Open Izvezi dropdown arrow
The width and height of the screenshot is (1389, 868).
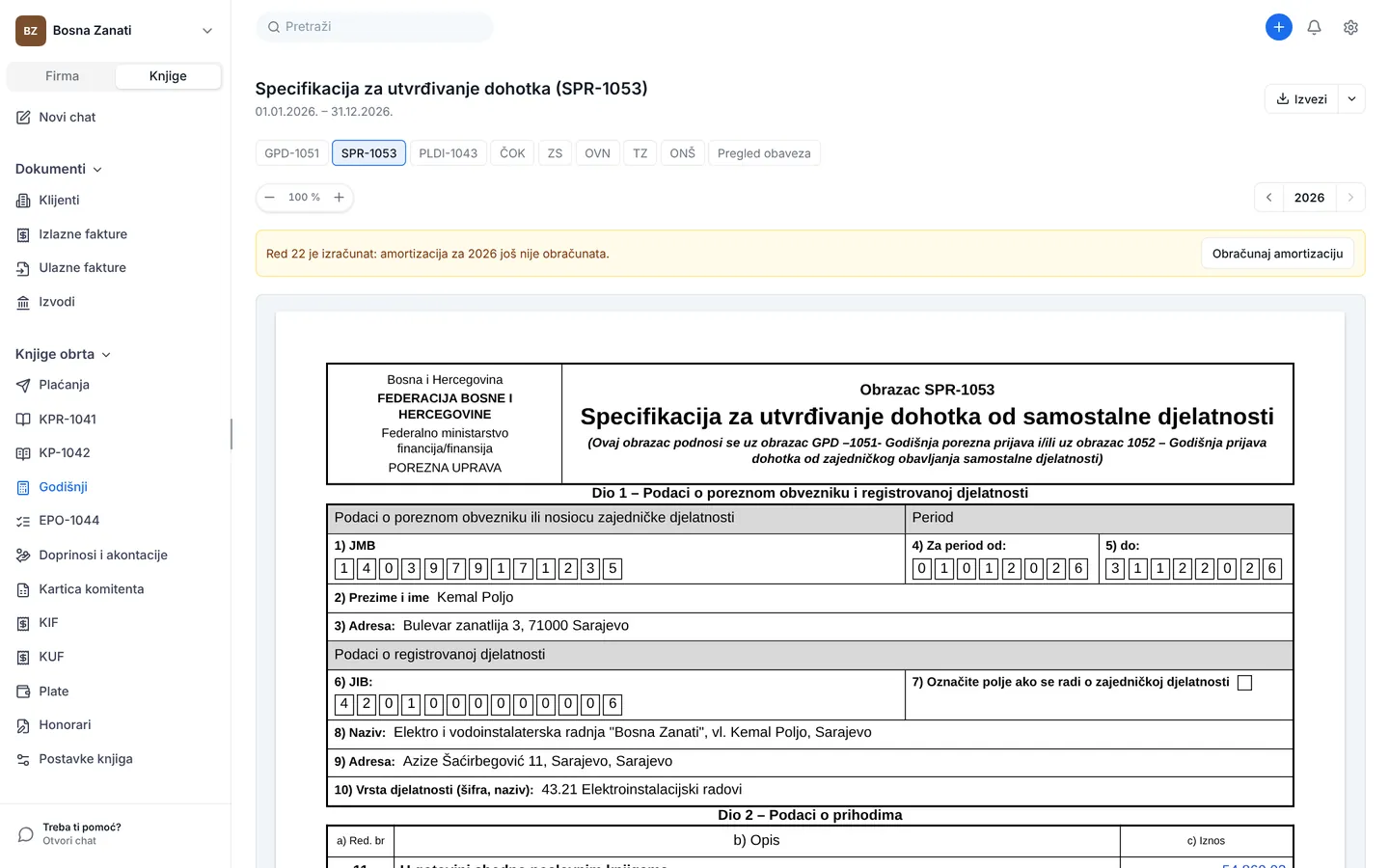[x=1351, y=99]
